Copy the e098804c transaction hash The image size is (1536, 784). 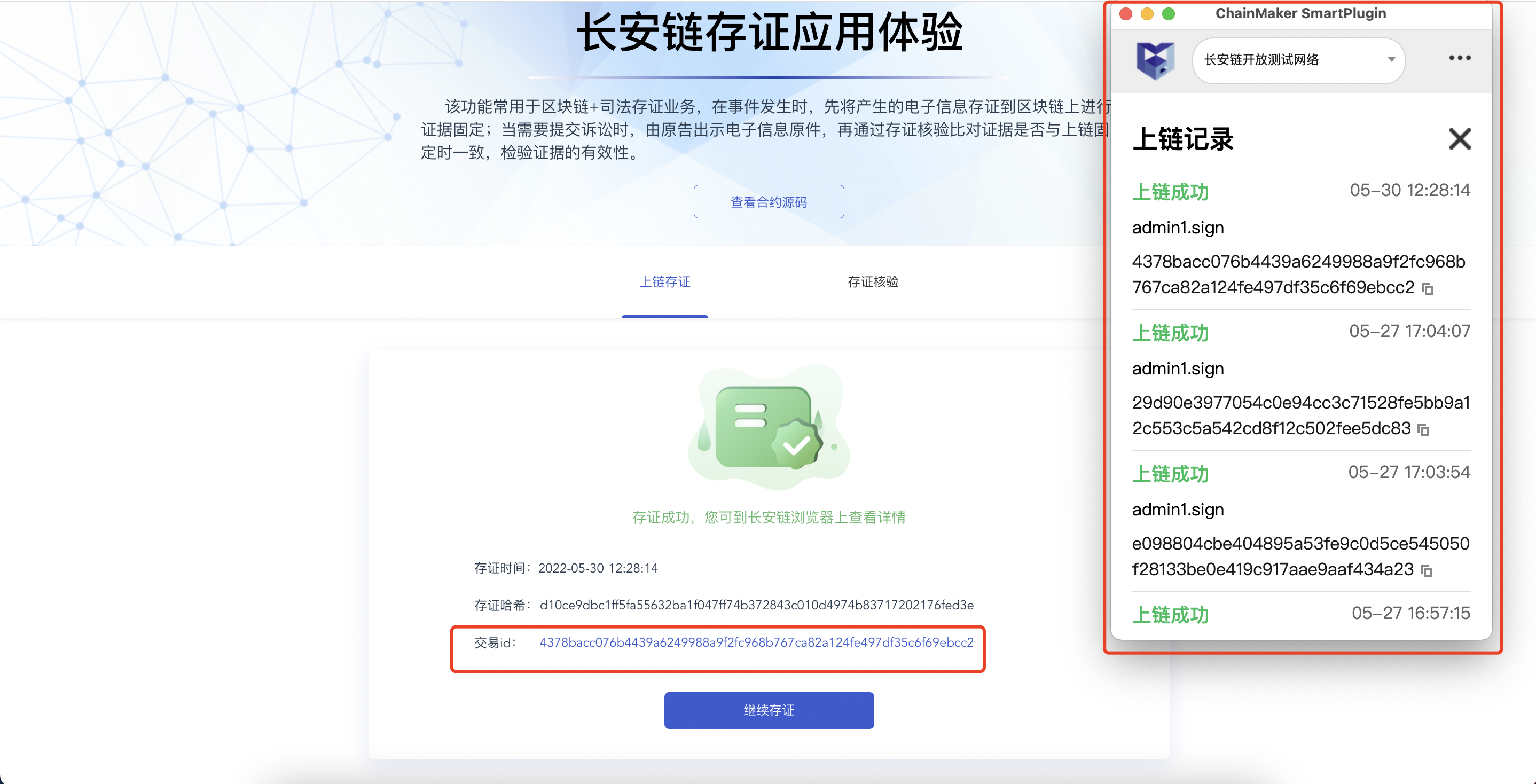coord(1427,571)
